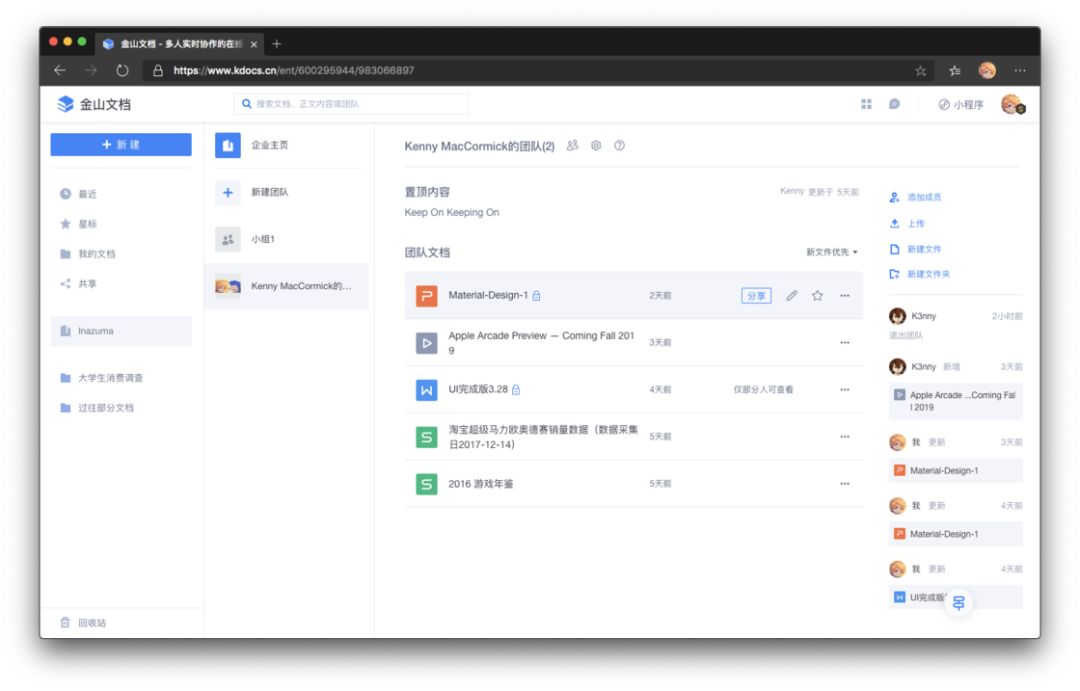1080x691 pixels.
Task: Click the blue 新建 button
Action: click(121, 145)
